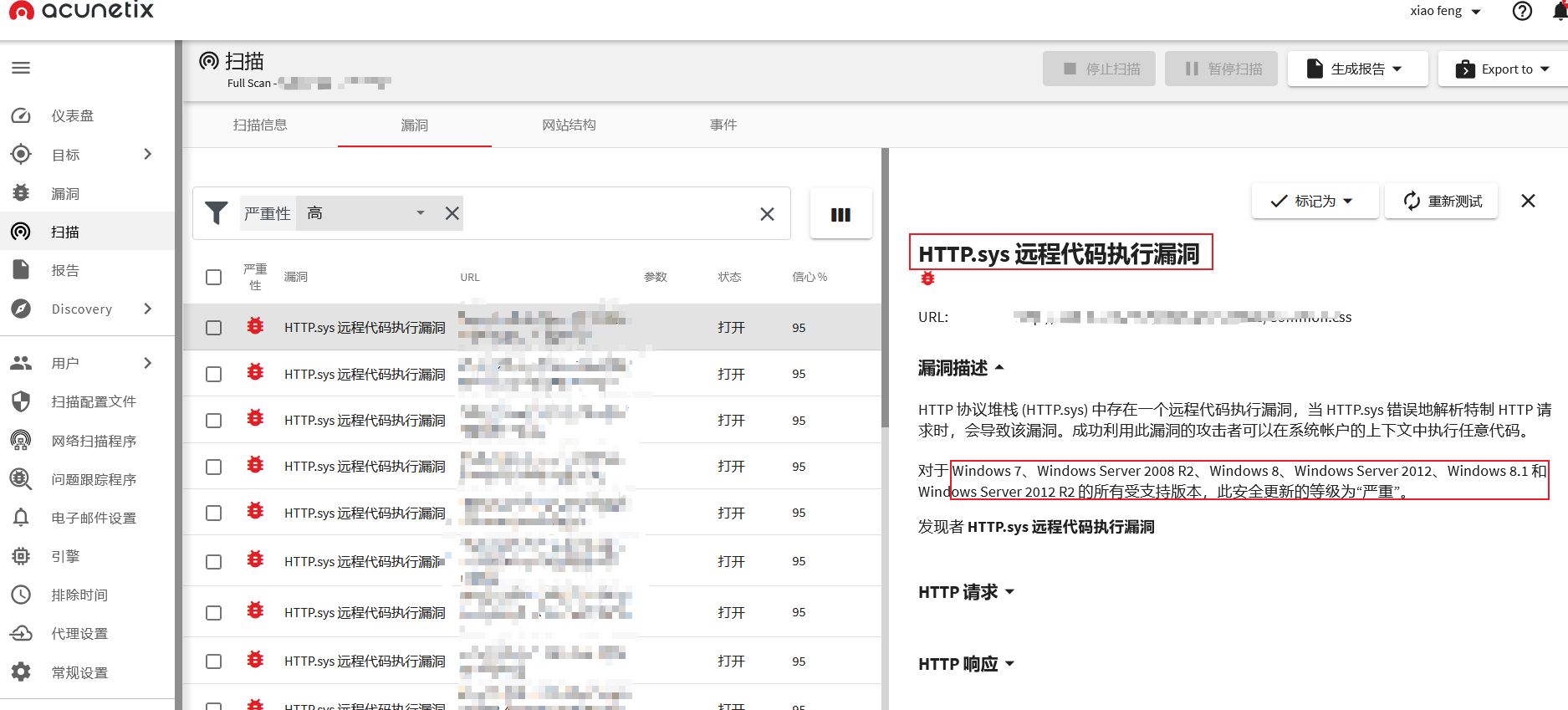Viewport: 1568px width, 710px height.
Task: Open the hamburger menu in sidebar
Action: coord(21,68)
